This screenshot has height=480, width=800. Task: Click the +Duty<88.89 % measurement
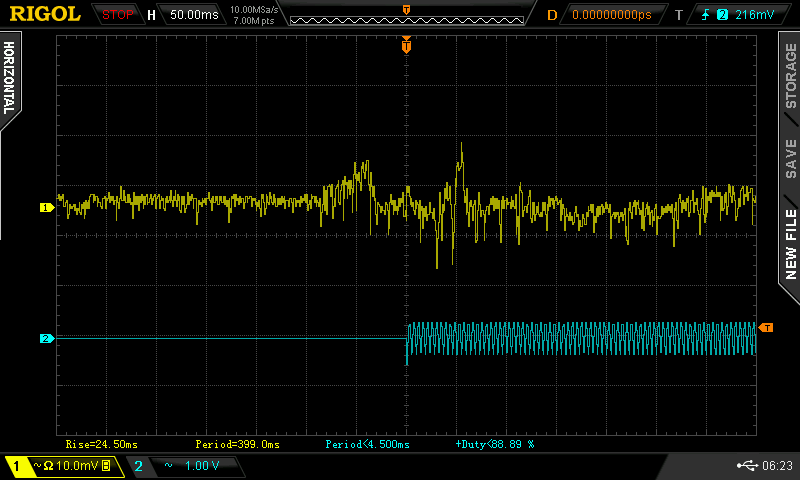coord(495,444)
